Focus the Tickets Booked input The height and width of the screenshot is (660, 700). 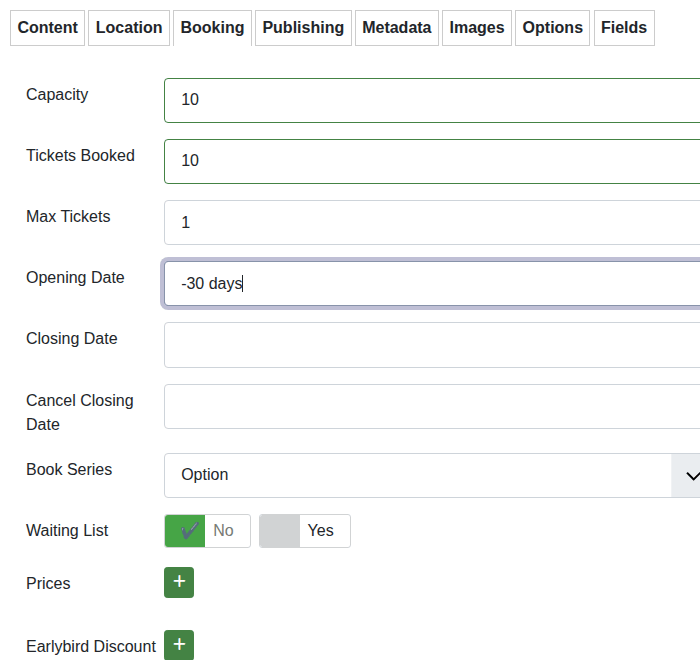click(x=430, y=161)
